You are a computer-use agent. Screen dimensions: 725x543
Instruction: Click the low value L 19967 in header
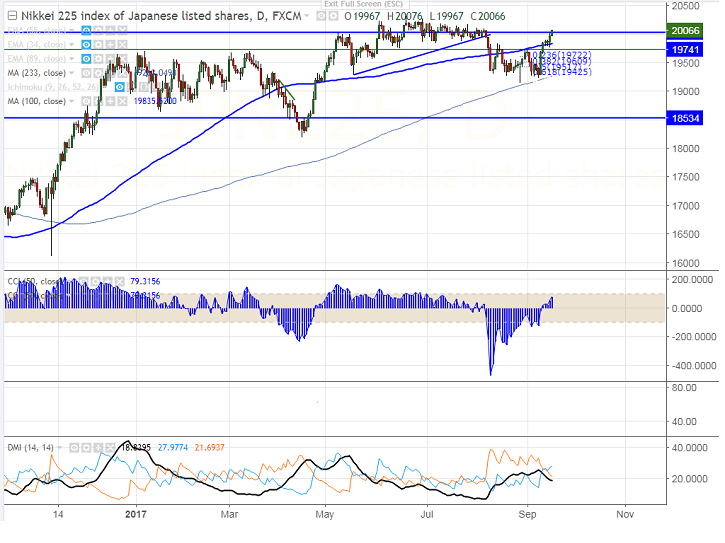(x=446, y=16)
